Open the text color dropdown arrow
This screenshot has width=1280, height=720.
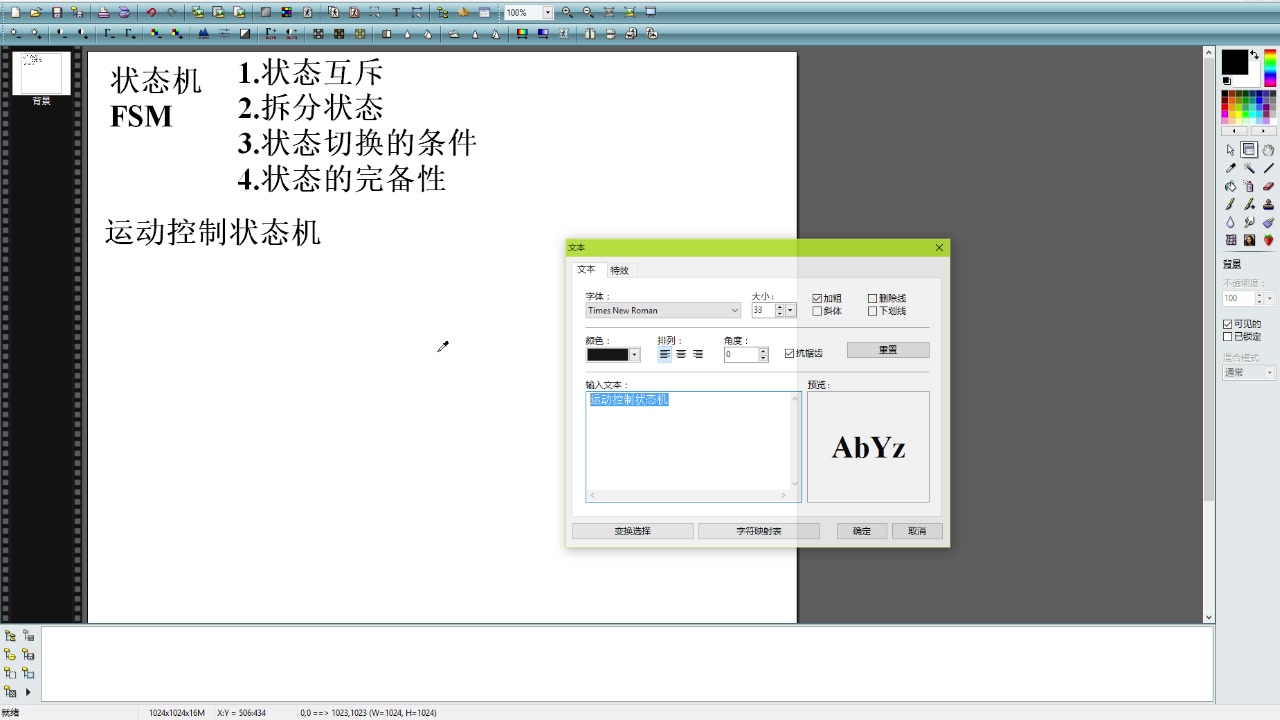pyautogui.click(x=634, y=355)
